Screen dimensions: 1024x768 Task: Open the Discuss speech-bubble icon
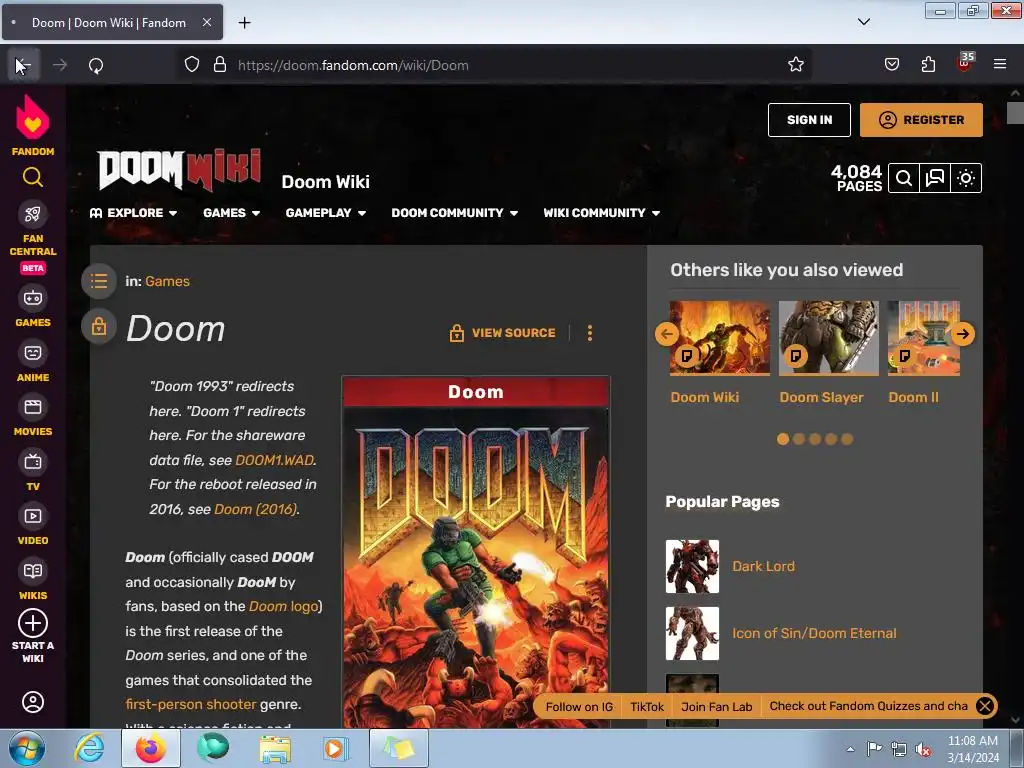coord(935,178)
